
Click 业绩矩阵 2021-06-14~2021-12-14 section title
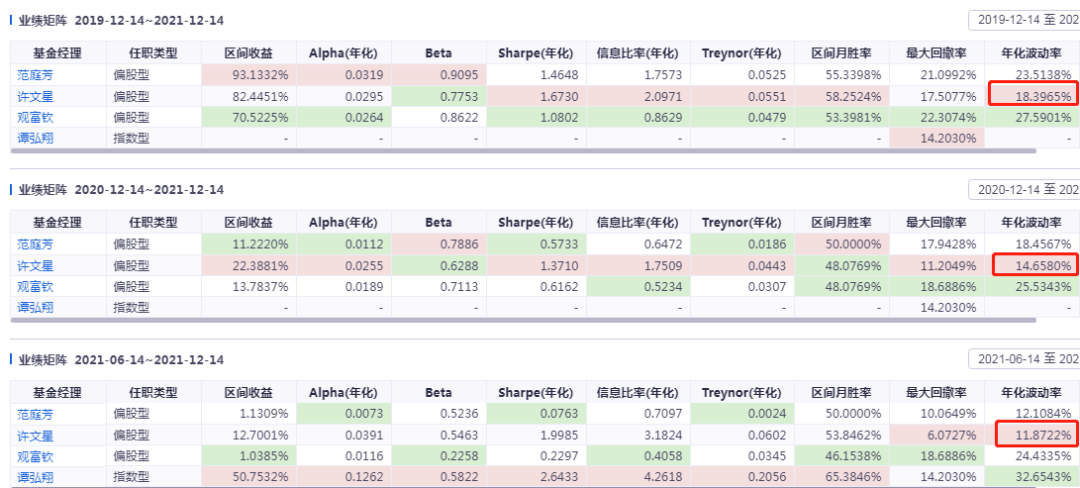[x=121, y=359]
